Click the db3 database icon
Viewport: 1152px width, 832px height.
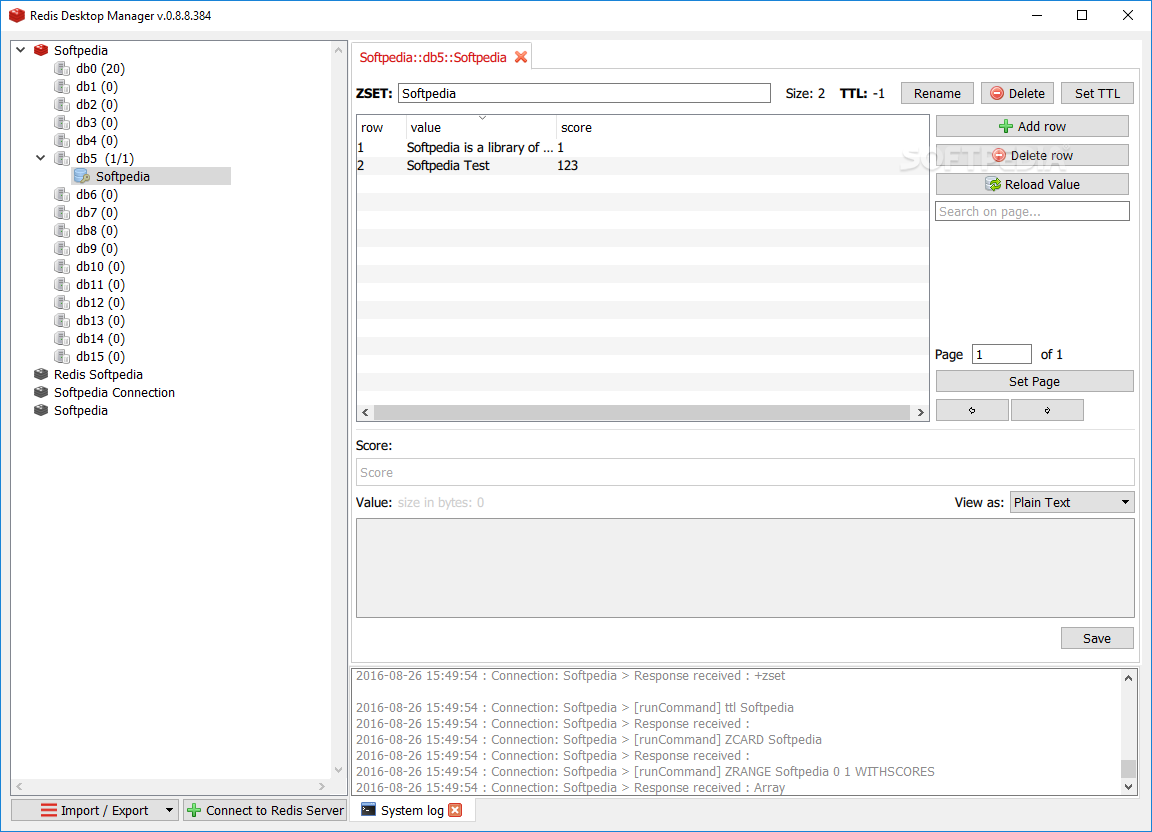click(62, 122)
